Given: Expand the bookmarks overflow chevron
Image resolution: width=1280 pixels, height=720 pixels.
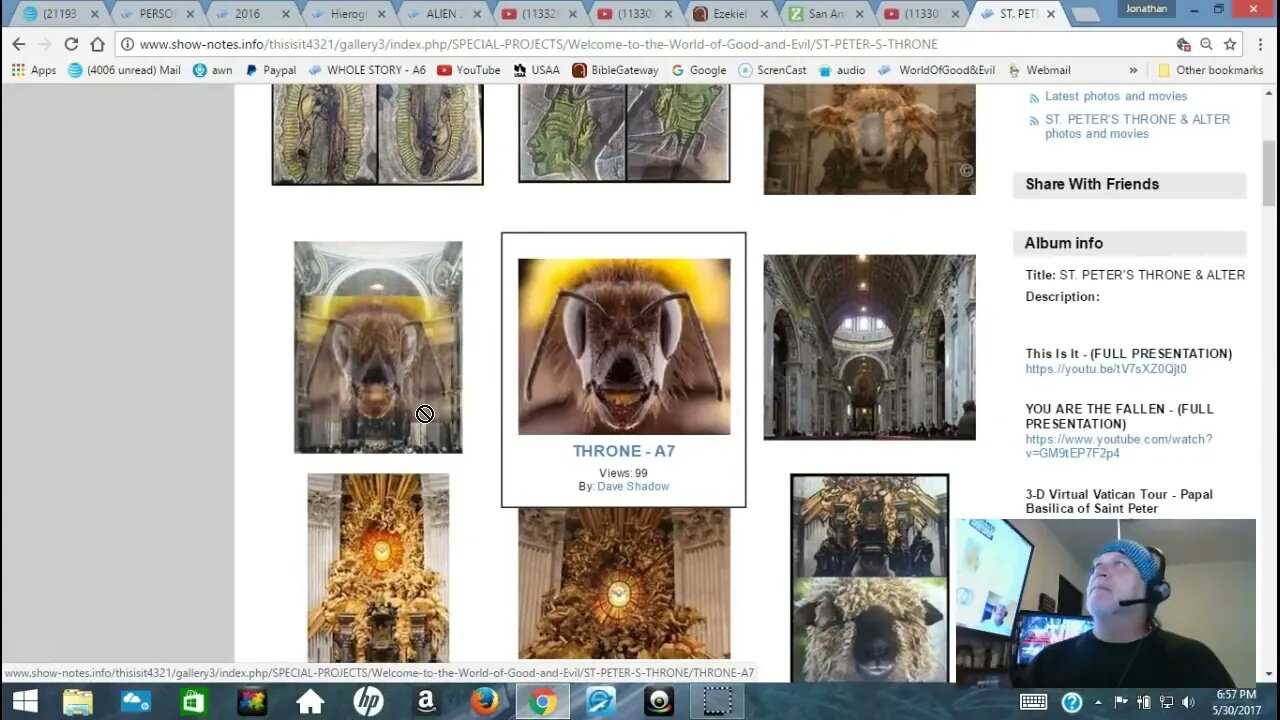Looking at the screenshot, I should [x=1133, y=70].
